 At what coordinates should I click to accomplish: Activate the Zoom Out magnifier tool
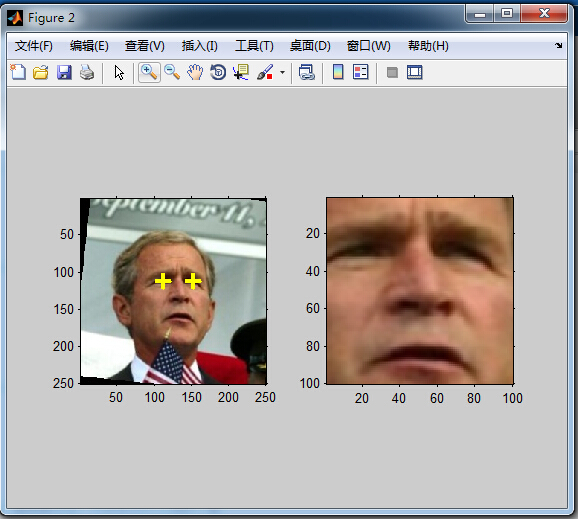(172, 72)
